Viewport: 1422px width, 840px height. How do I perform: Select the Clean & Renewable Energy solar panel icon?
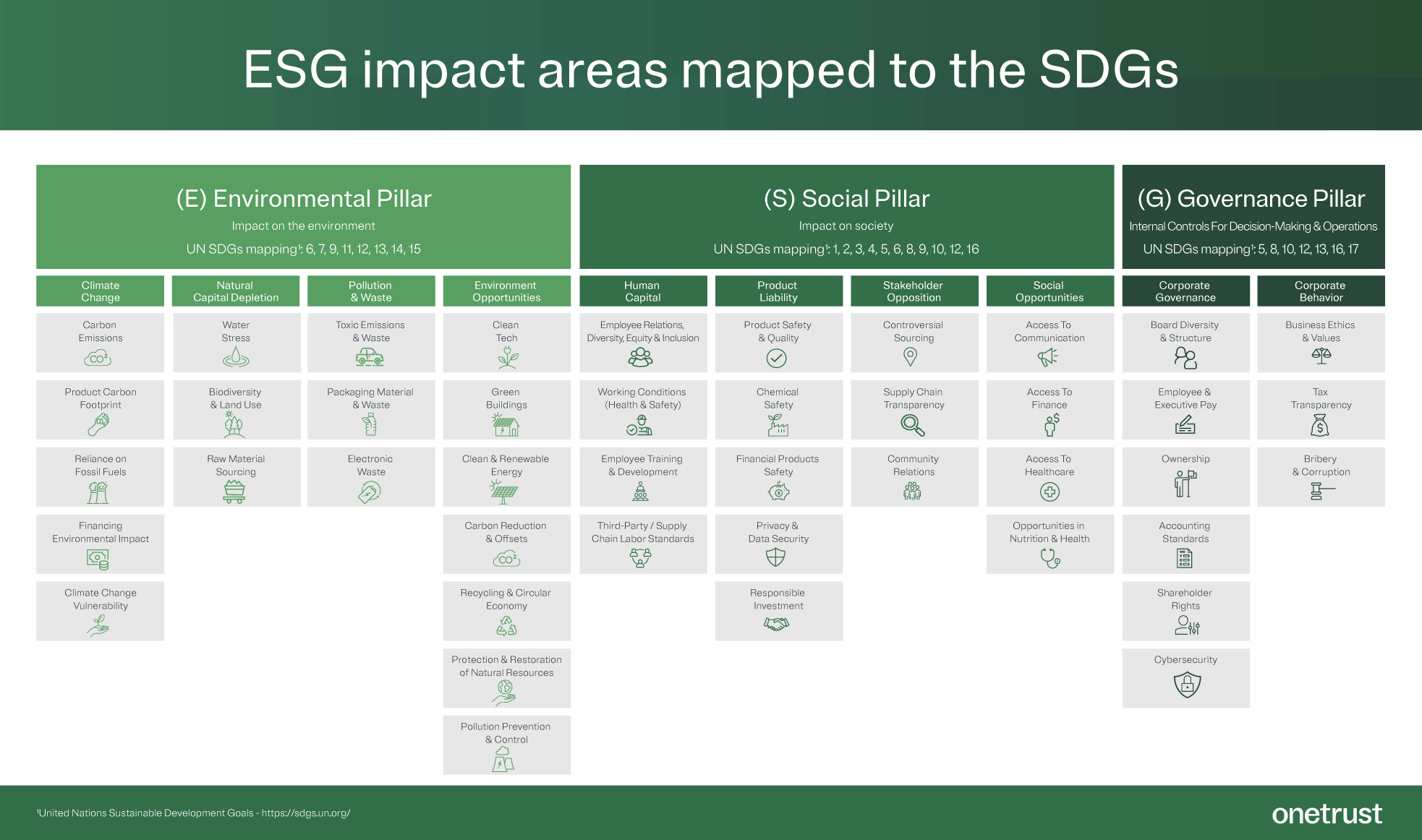(506, 491)
